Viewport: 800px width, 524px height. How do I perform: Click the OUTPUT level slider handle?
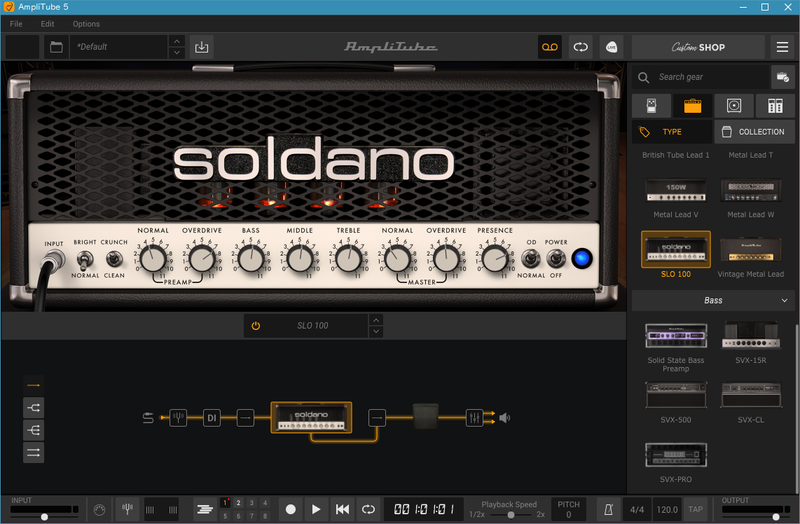(x=776, y=517)
